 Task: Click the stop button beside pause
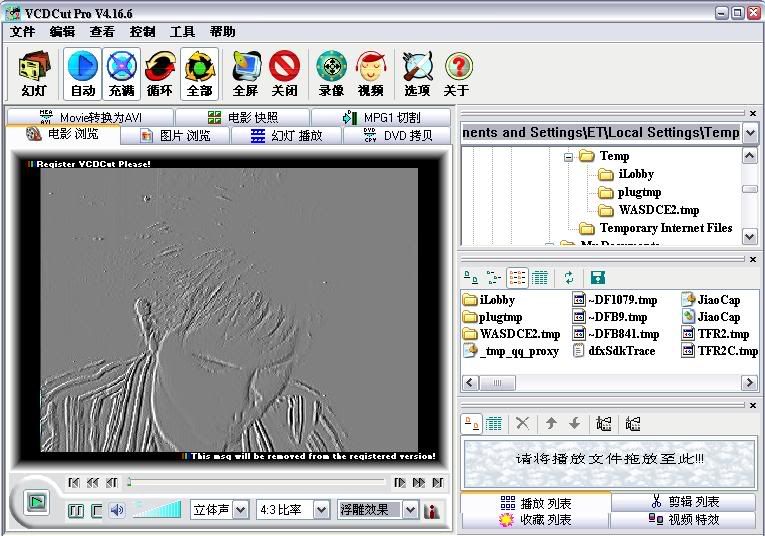point(97,511)
